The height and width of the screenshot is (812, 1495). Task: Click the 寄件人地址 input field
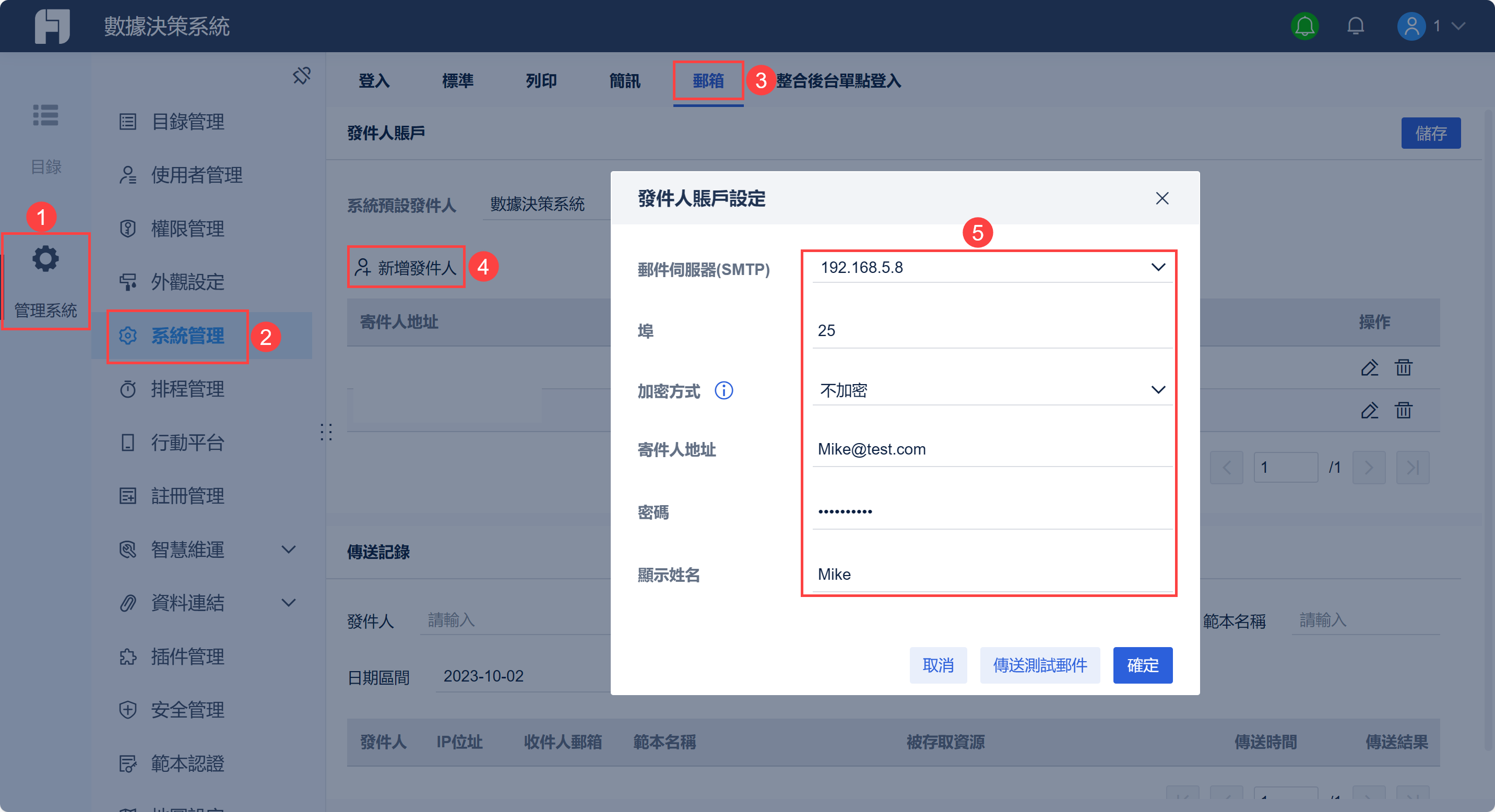[991, 449]
